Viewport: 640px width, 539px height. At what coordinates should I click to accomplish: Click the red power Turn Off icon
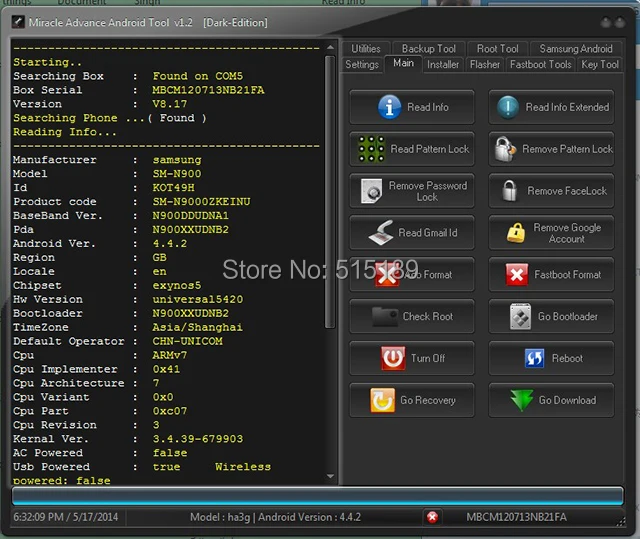click(393, 358)
